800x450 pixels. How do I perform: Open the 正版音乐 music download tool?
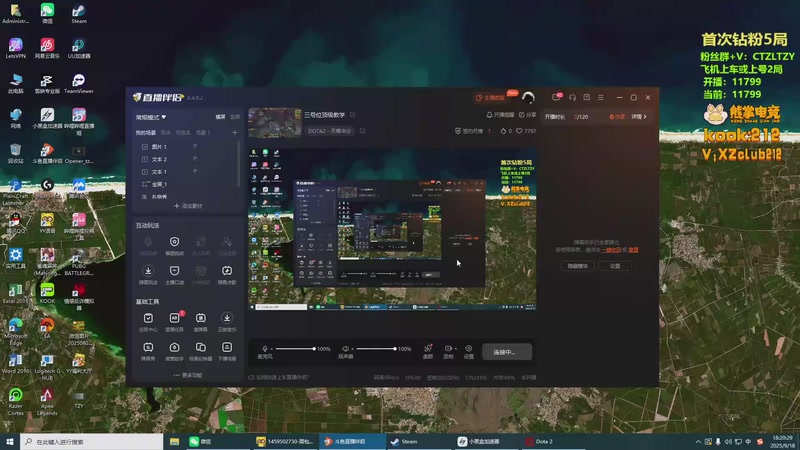point(227,322)
